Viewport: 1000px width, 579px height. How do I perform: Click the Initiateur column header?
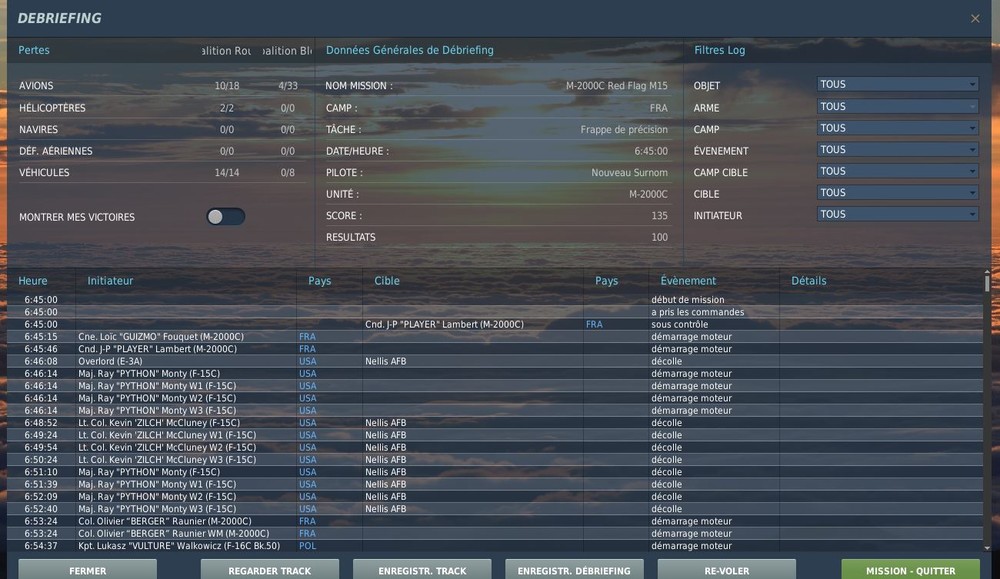110,281
